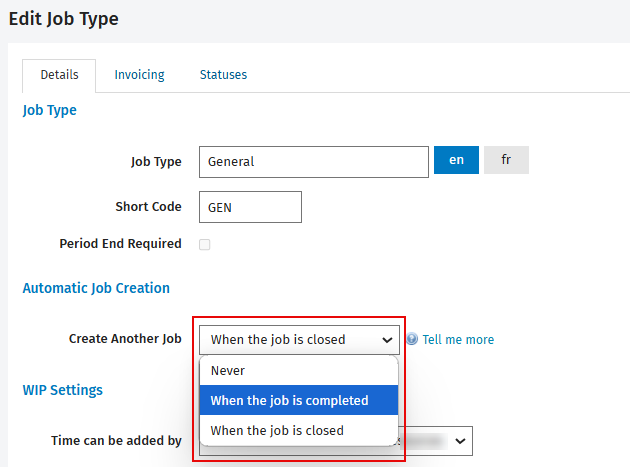Screen dimensions: 630x467
Task: Click the Edit Job Type page title
Action: (64, 19)
